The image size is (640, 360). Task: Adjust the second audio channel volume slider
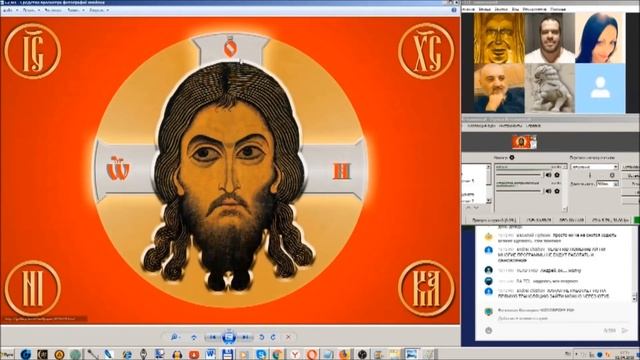[x=519, y=191]
